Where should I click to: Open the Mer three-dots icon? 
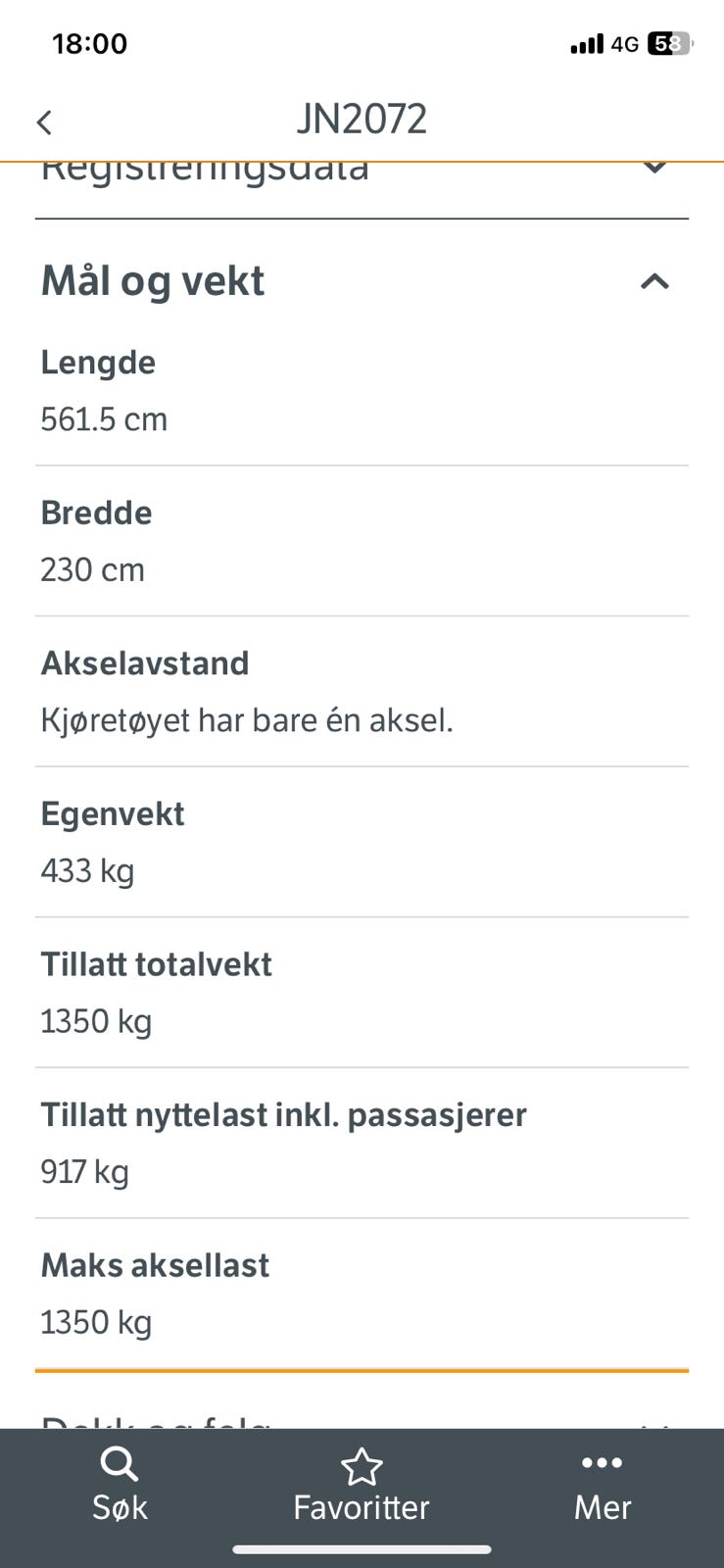pyautogui.click(x=602, y=1463)
